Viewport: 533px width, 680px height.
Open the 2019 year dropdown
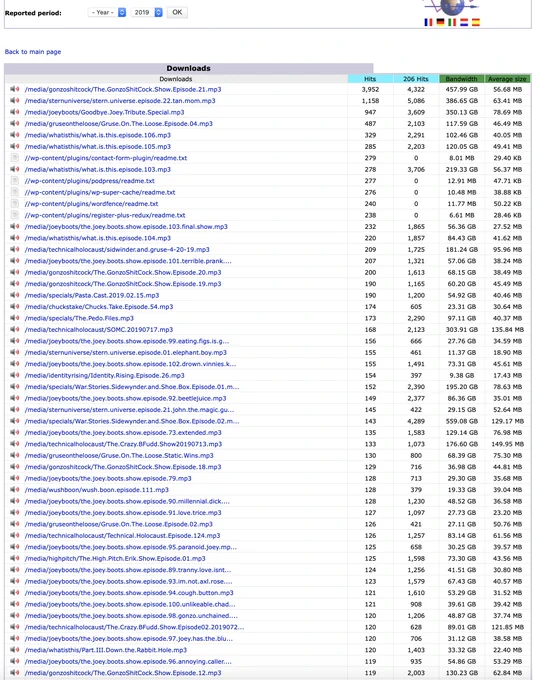[147, 12]
